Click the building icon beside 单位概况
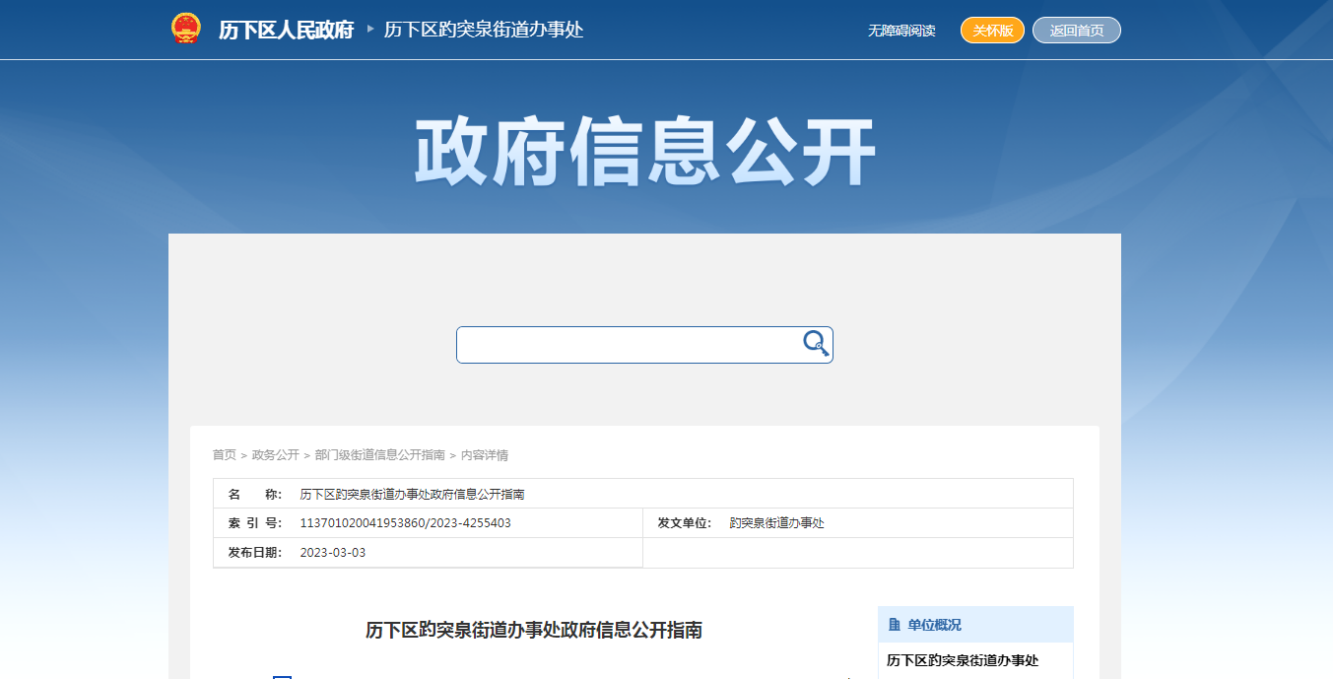Screen dimensions: 1333x679 [895, 625]
